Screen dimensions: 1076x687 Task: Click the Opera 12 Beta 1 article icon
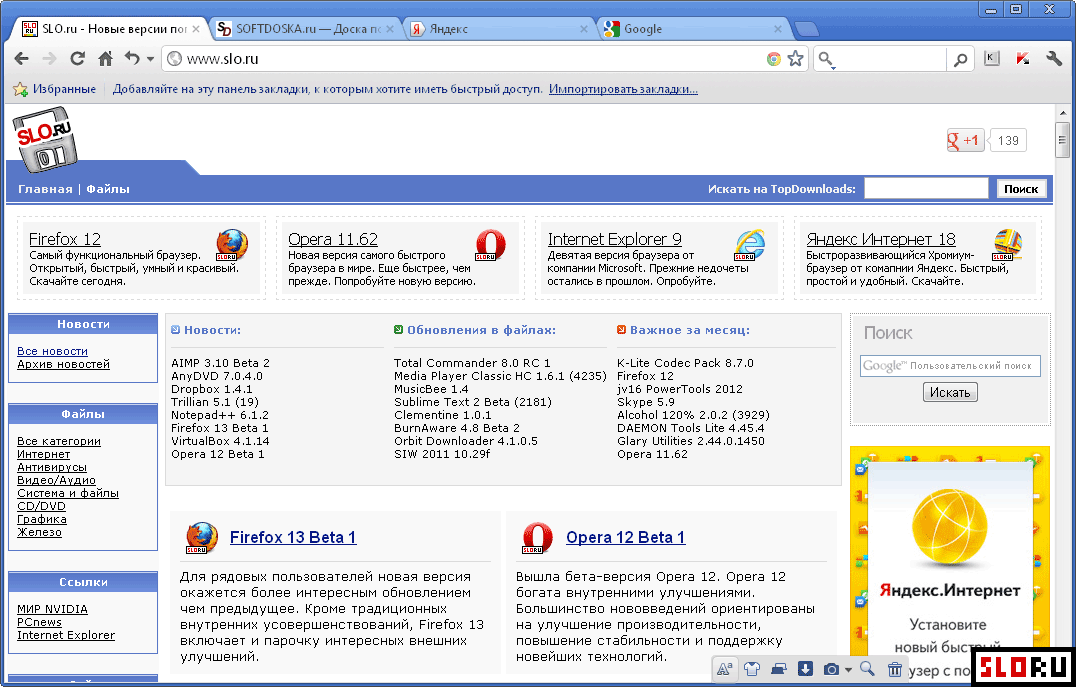[x=537, y=537]
